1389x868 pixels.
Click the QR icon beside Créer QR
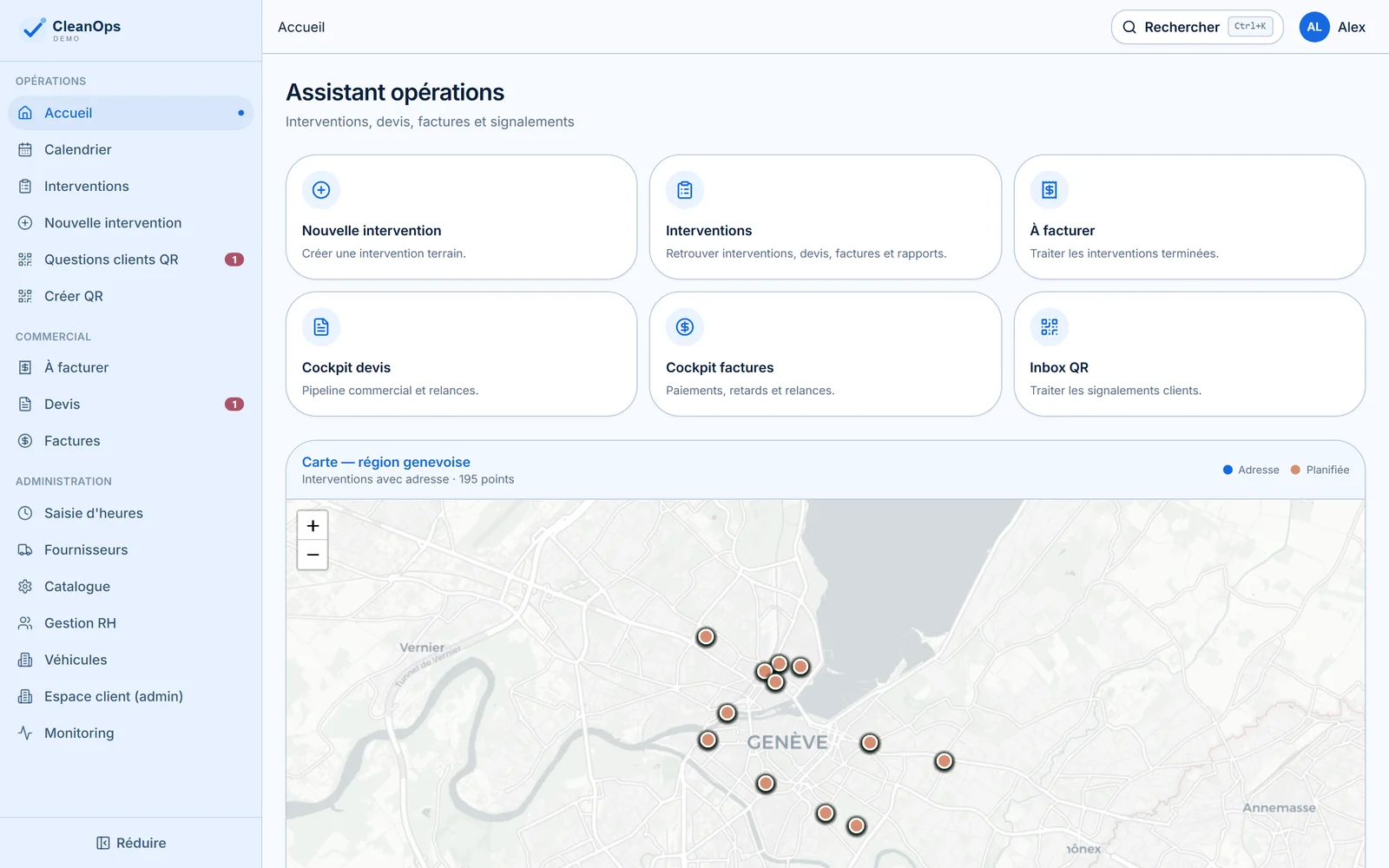point(25,296)
